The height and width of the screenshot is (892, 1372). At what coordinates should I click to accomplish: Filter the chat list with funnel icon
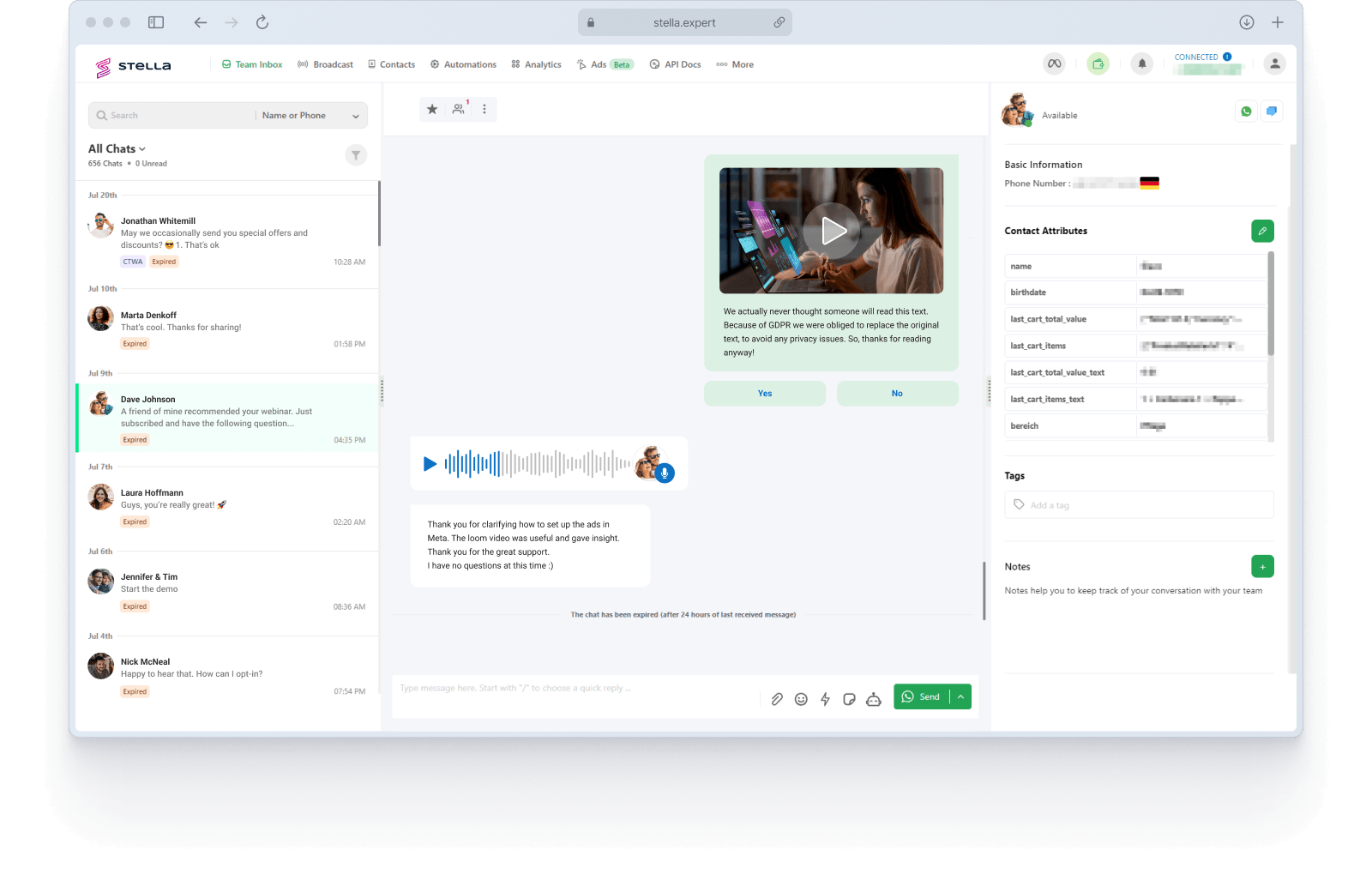tap(356, 155)
